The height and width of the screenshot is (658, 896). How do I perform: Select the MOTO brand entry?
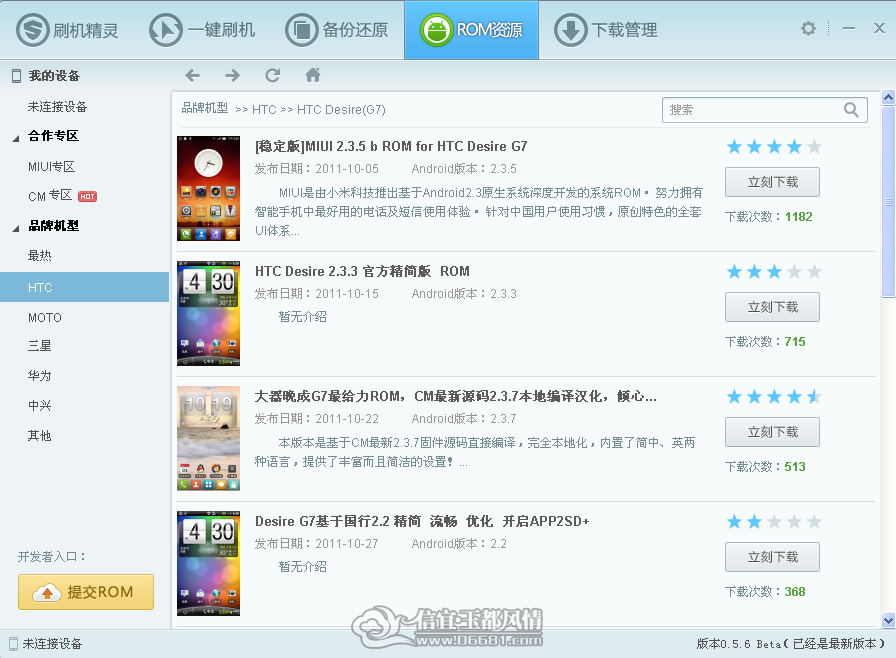45,317
